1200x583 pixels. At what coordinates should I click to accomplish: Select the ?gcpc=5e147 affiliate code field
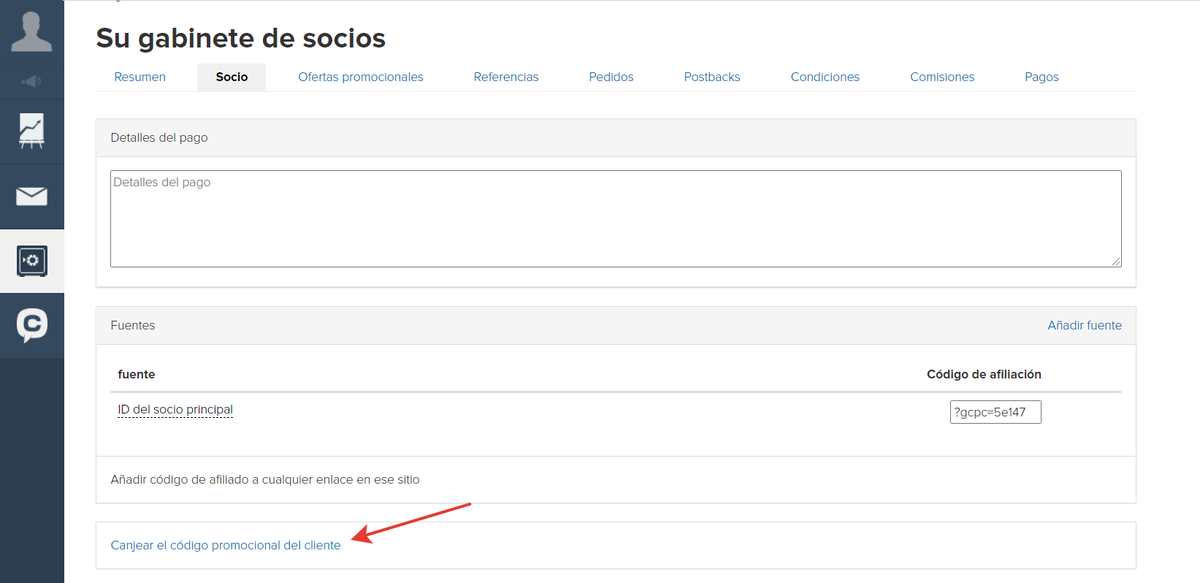point(996,412)
